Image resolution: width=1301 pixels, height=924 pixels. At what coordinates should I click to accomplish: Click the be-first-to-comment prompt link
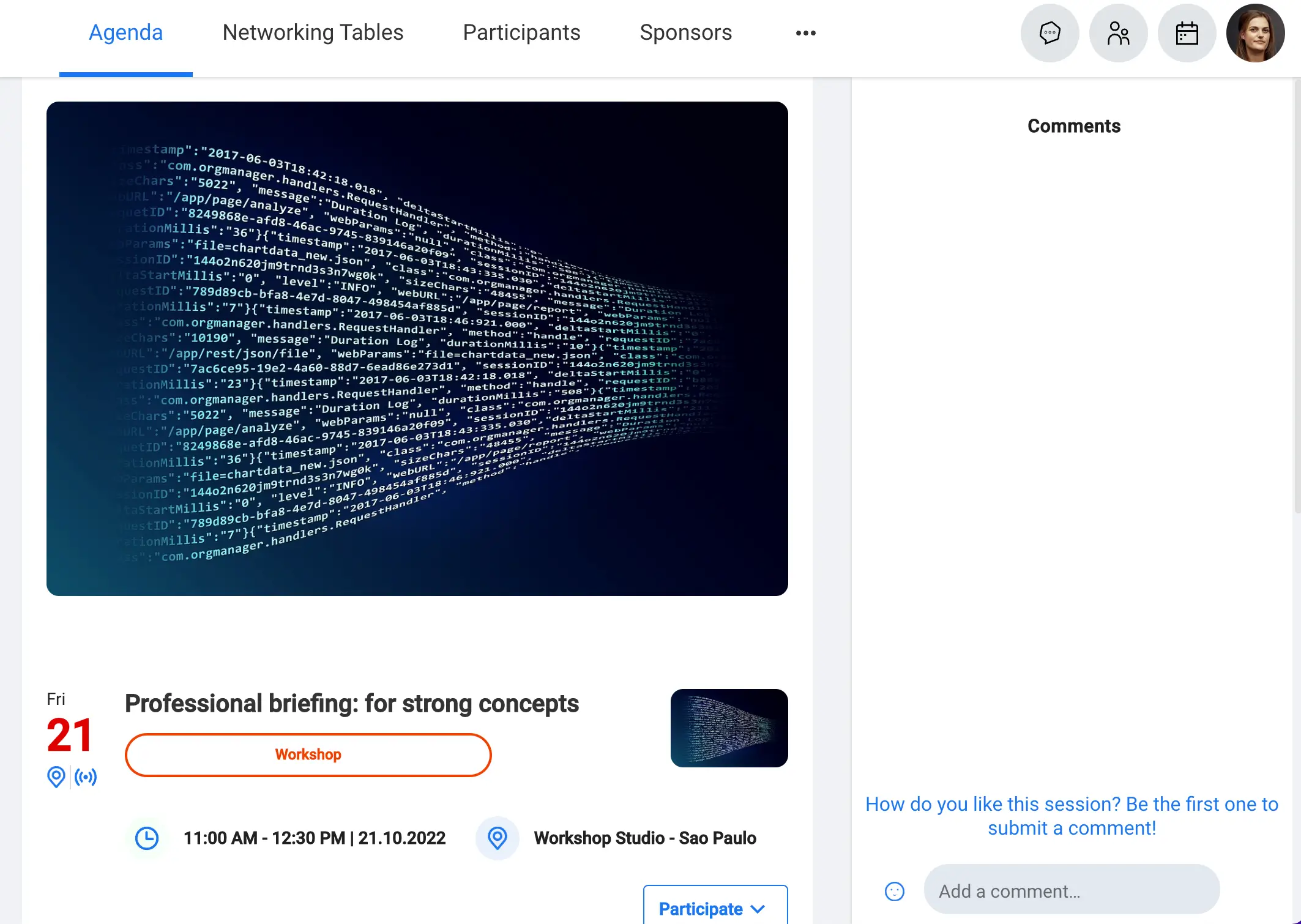pos(1072,816)
